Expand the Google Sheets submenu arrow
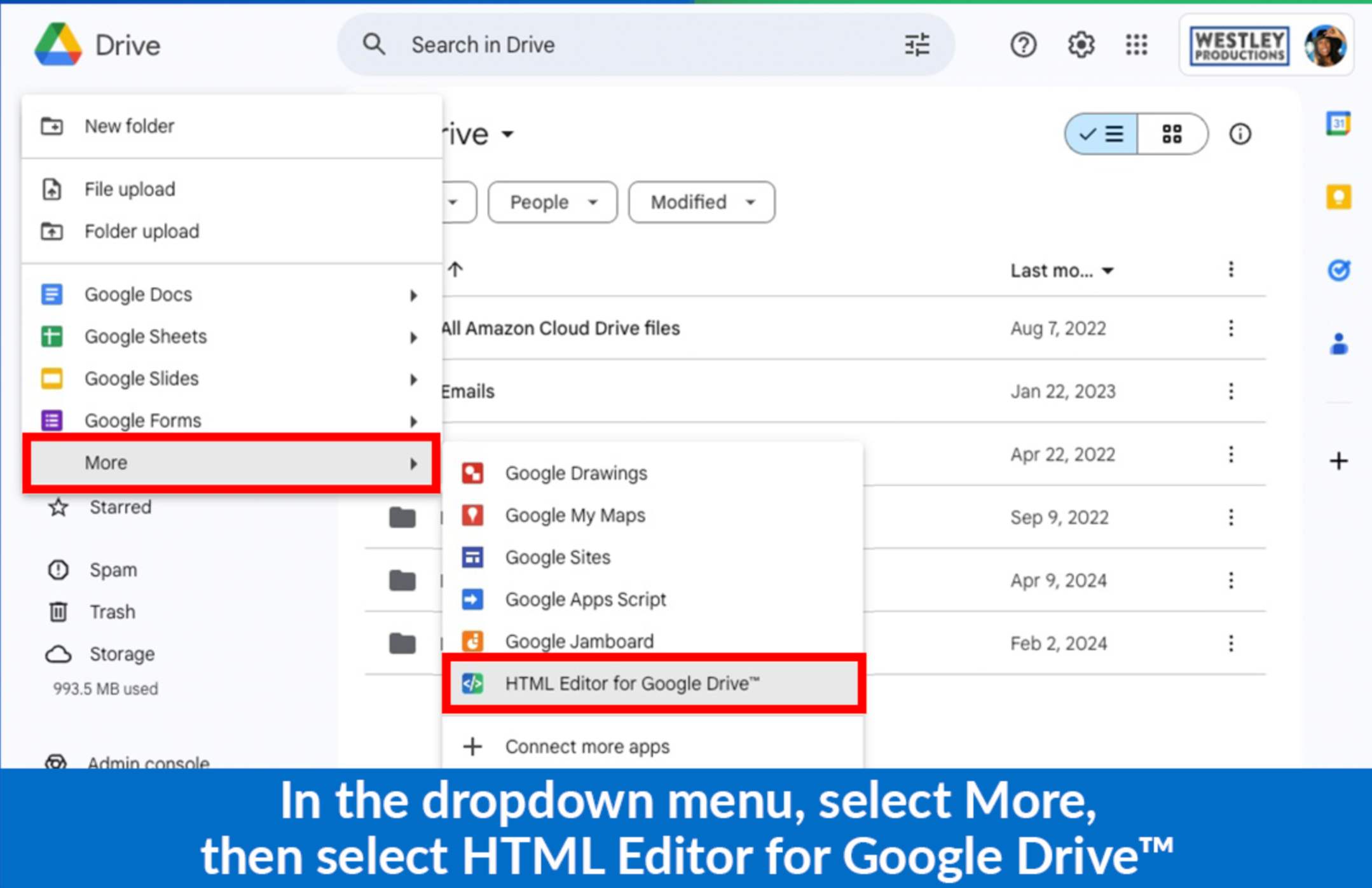This screenshot has height=888, width=1372. (413, 337)
